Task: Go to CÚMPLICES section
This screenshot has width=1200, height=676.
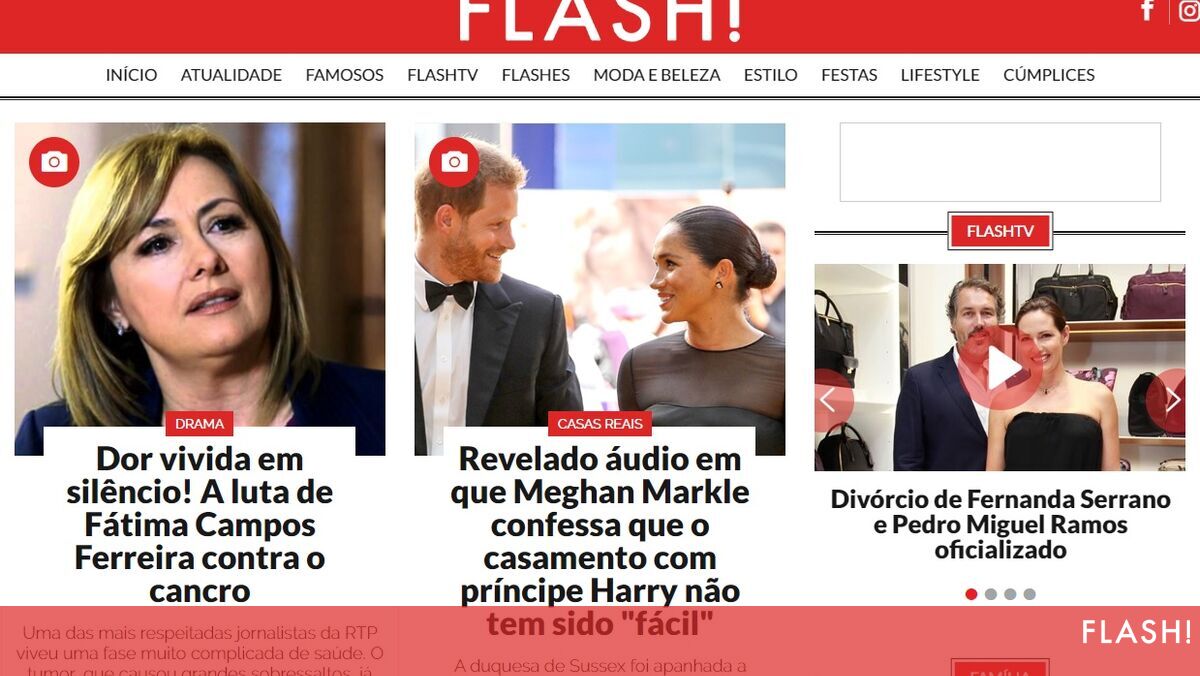Action: 1049,75
